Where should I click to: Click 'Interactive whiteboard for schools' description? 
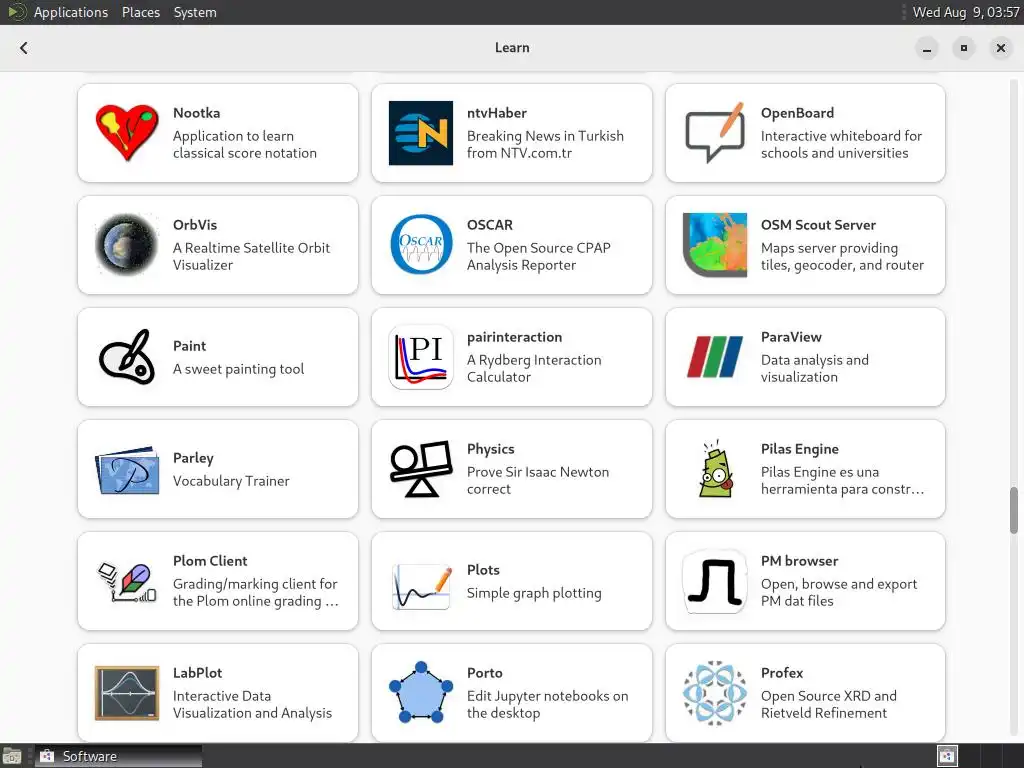click(x=842, y=144)
